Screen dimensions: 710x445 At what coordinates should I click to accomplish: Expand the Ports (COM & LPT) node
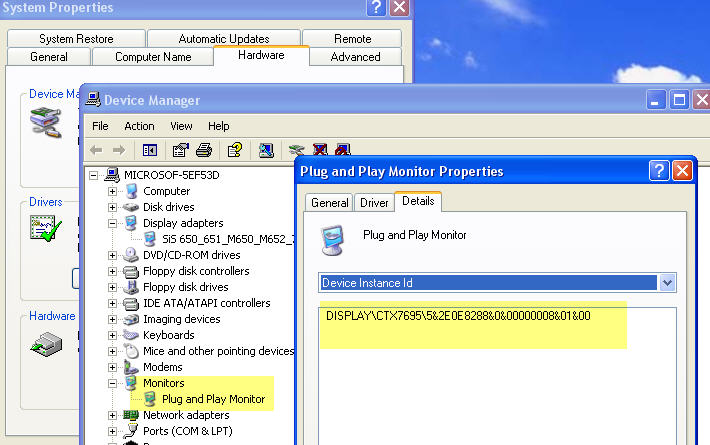112,431
